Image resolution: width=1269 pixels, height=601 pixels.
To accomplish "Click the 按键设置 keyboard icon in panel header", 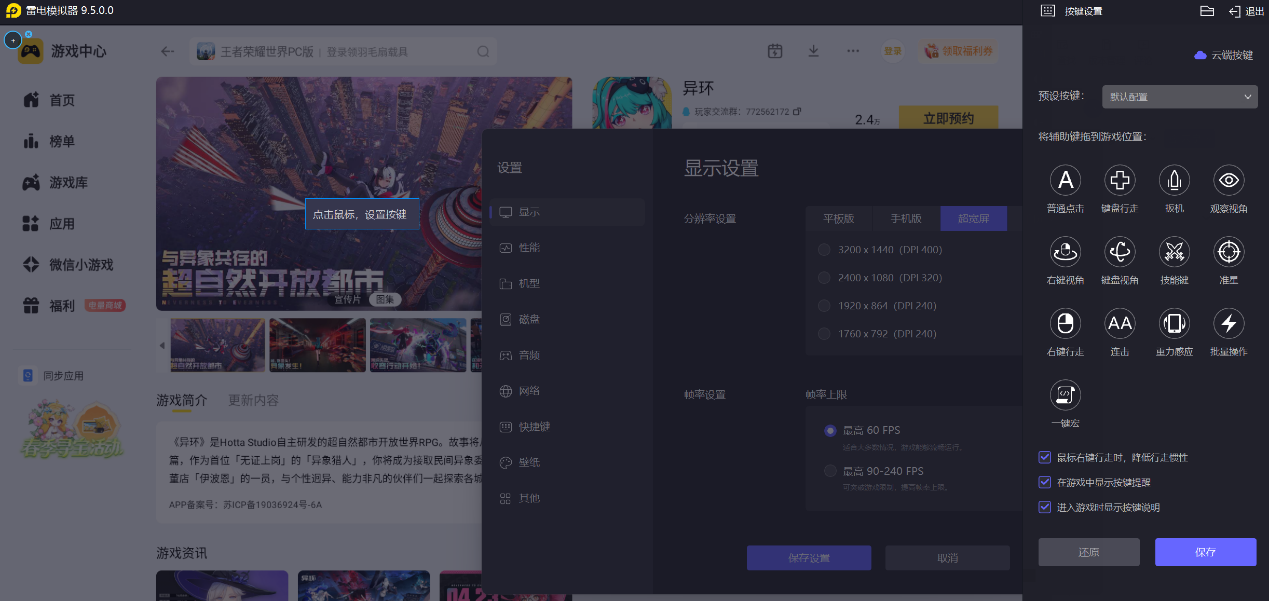I will (x=1047, y=11).
